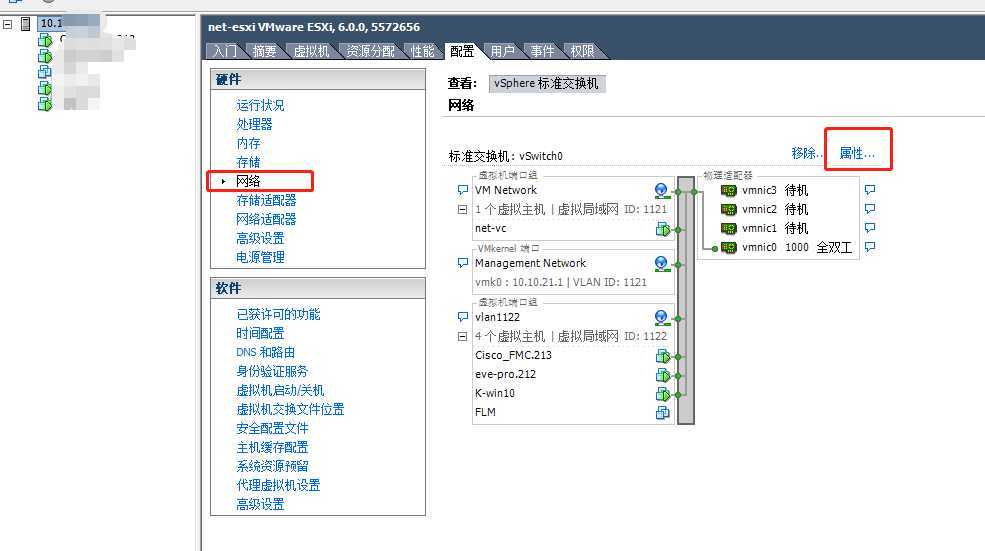The width and height of the screenshot is (985, 551).
Task: Open 处理器 hardware settings
Action: click(254, 124)
